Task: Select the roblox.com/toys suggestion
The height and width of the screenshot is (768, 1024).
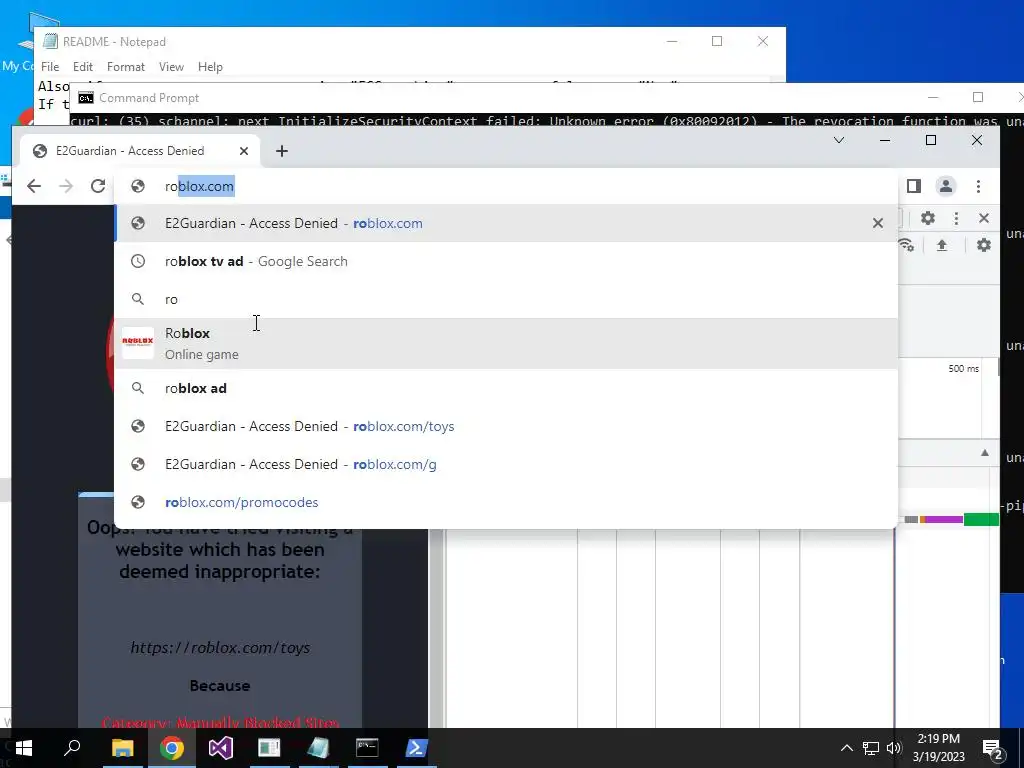Action: [x=506, y=426]
